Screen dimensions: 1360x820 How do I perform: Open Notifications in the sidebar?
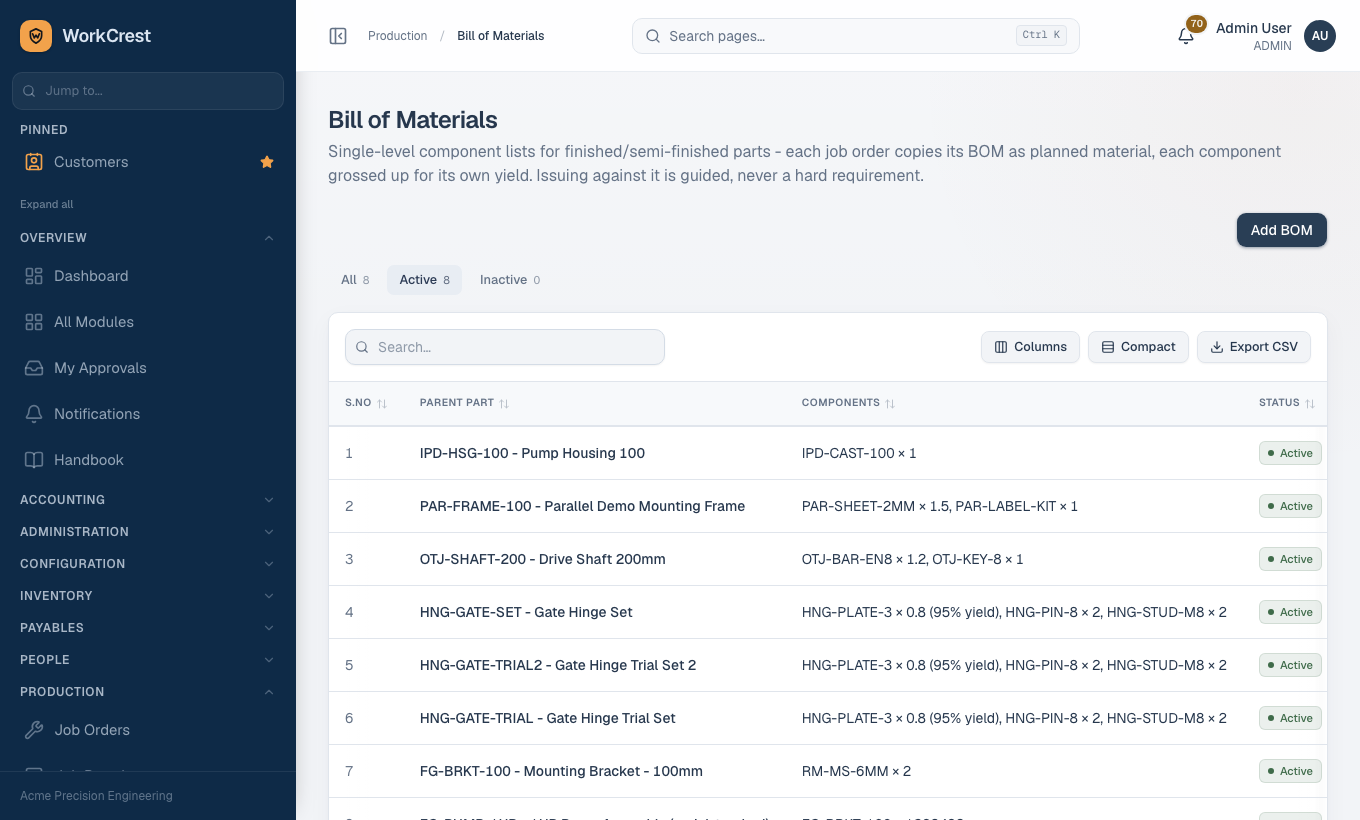pyautogui.click(x=148, y=414)
